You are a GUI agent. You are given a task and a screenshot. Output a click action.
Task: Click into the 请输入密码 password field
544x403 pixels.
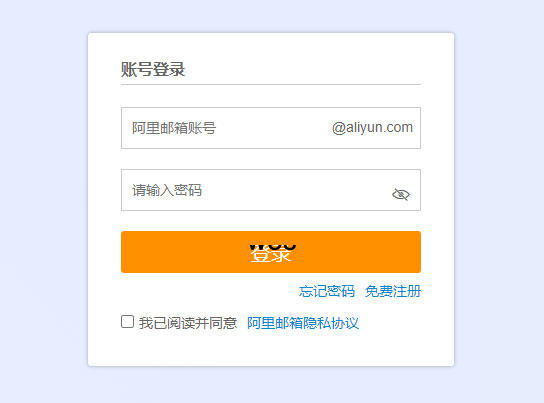tap(271, 190)
